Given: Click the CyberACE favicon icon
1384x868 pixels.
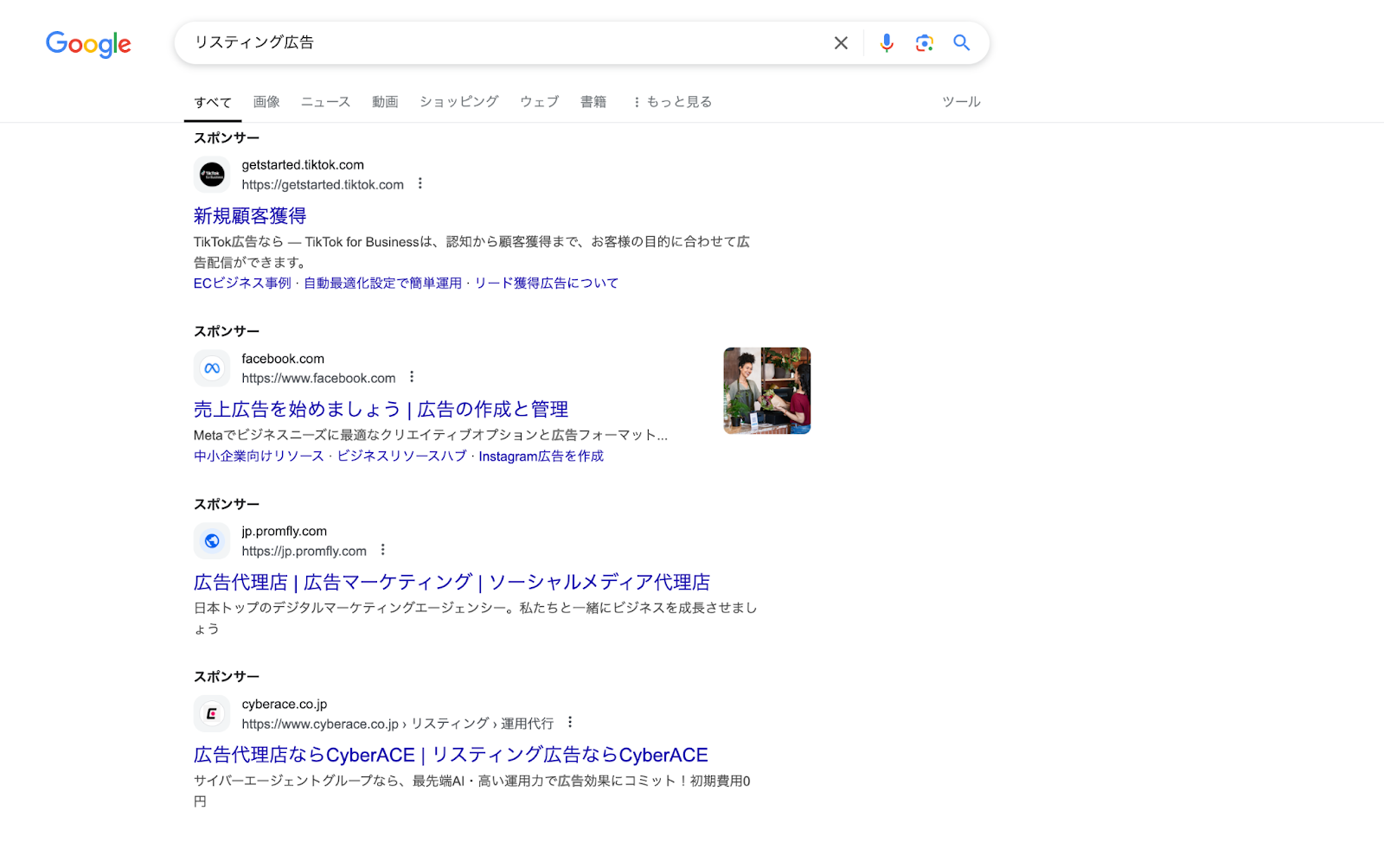Looking at the screenshot, I should 212,714.
